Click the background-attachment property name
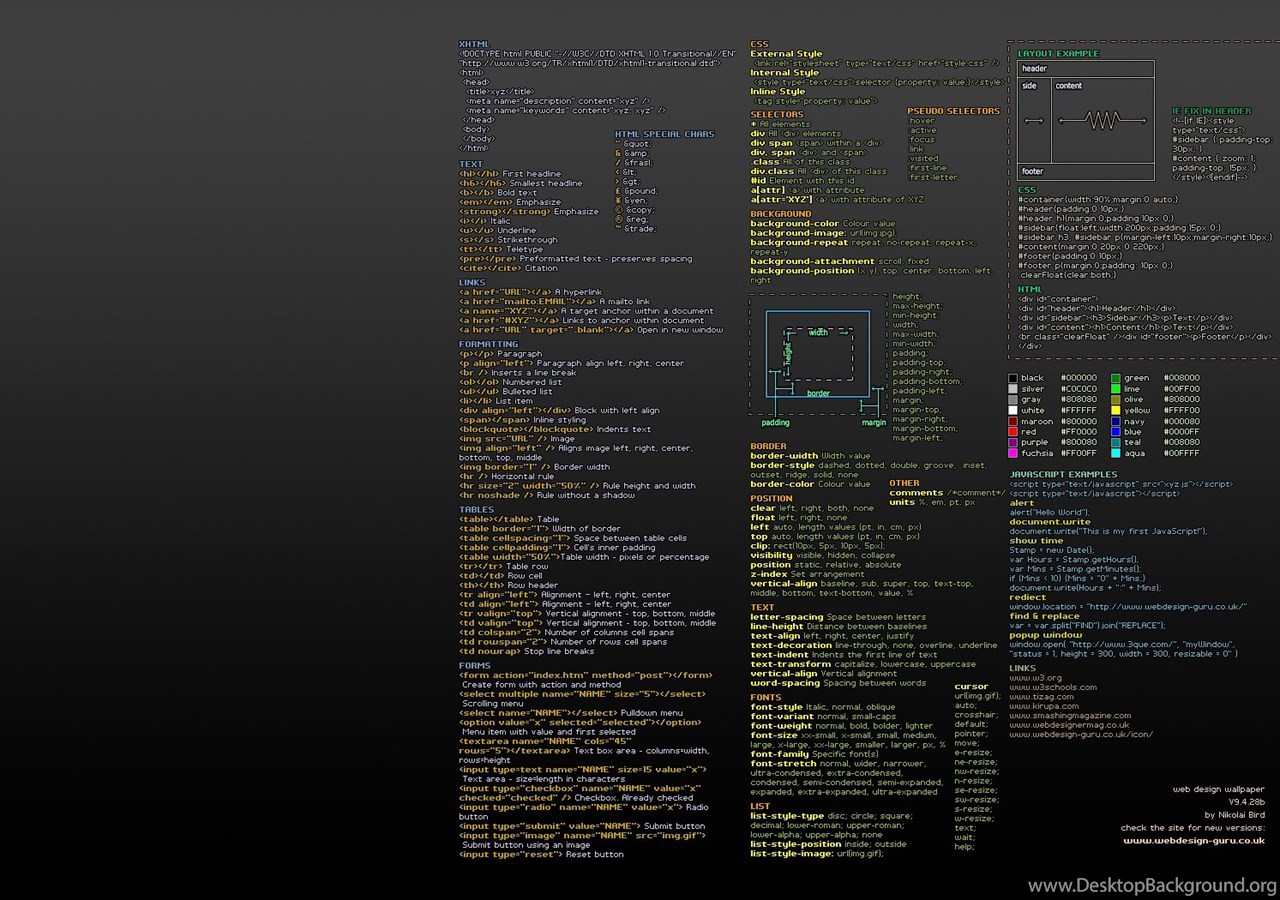This screenshot has width=1280, height=900. coord(812,261)
